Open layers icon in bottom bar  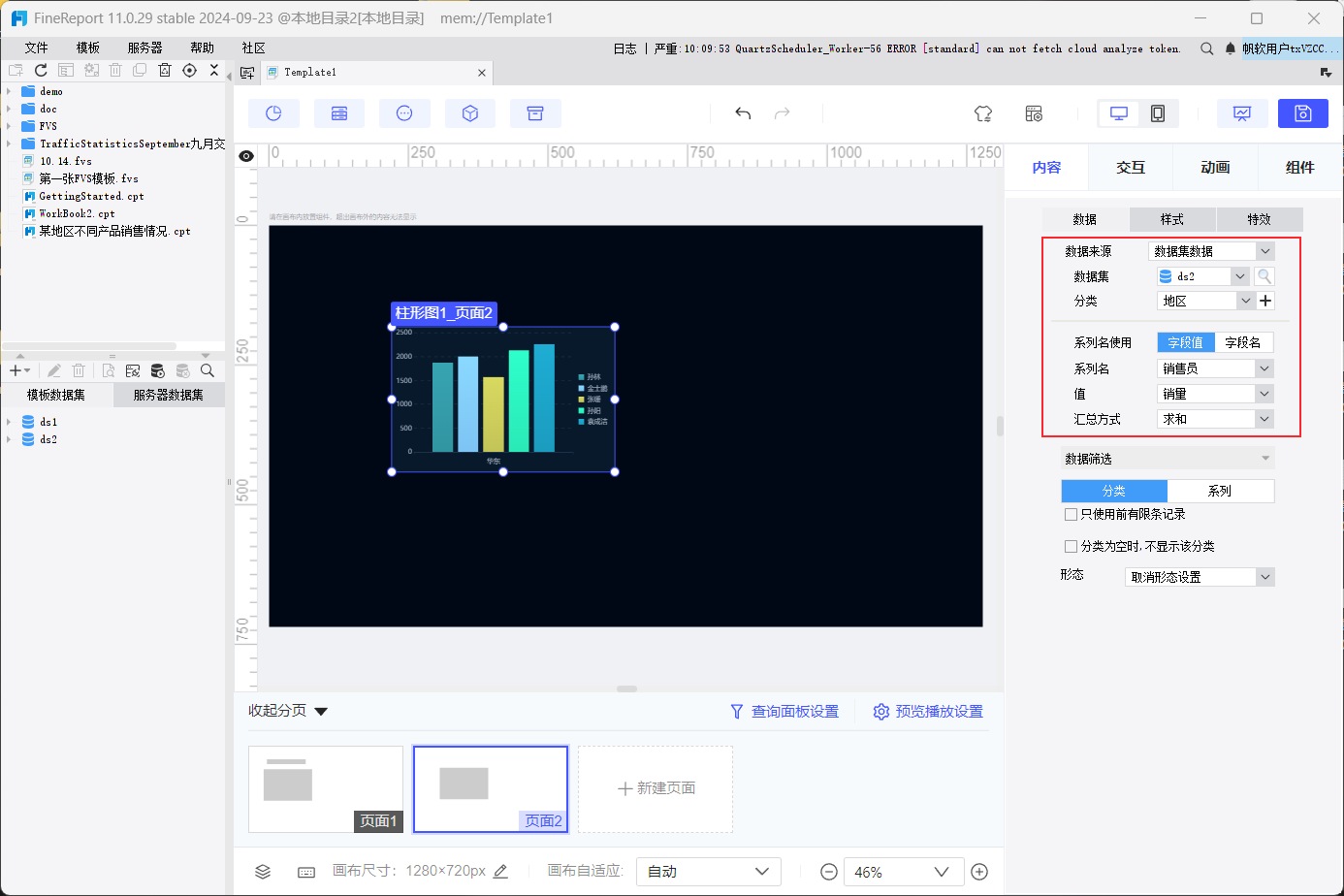(263, 872)
